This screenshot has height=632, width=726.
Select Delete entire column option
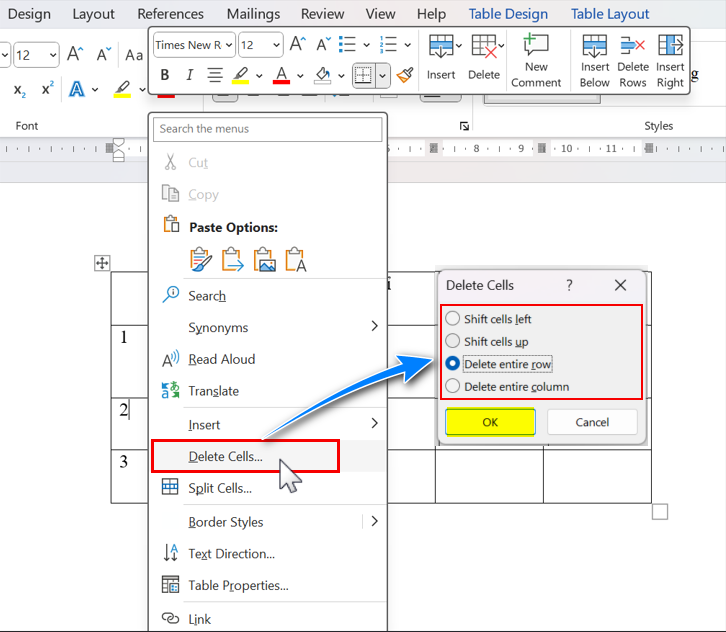pyautogui.click(x=453, y=386)
